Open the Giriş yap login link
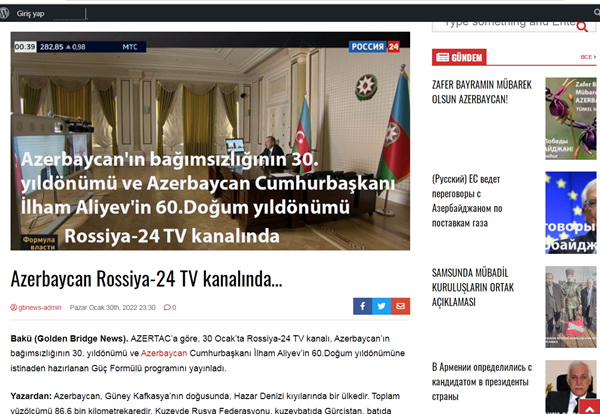600x414 pixels. (30, 14)
